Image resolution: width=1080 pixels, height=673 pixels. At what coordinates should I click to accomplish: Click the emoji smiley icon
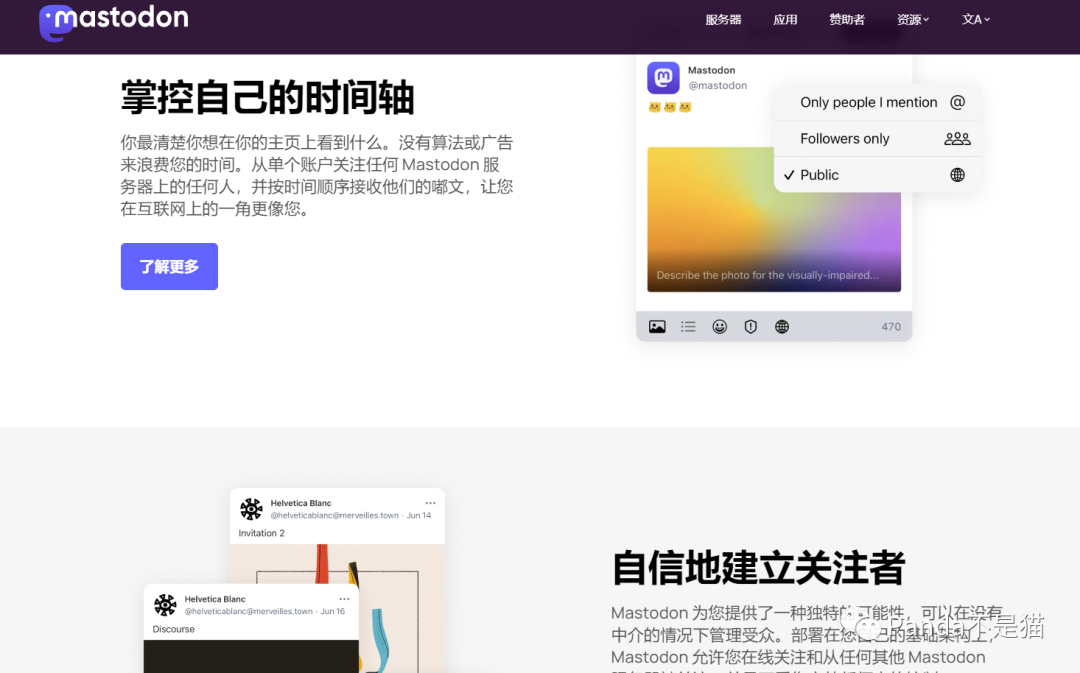coord(720,327)
